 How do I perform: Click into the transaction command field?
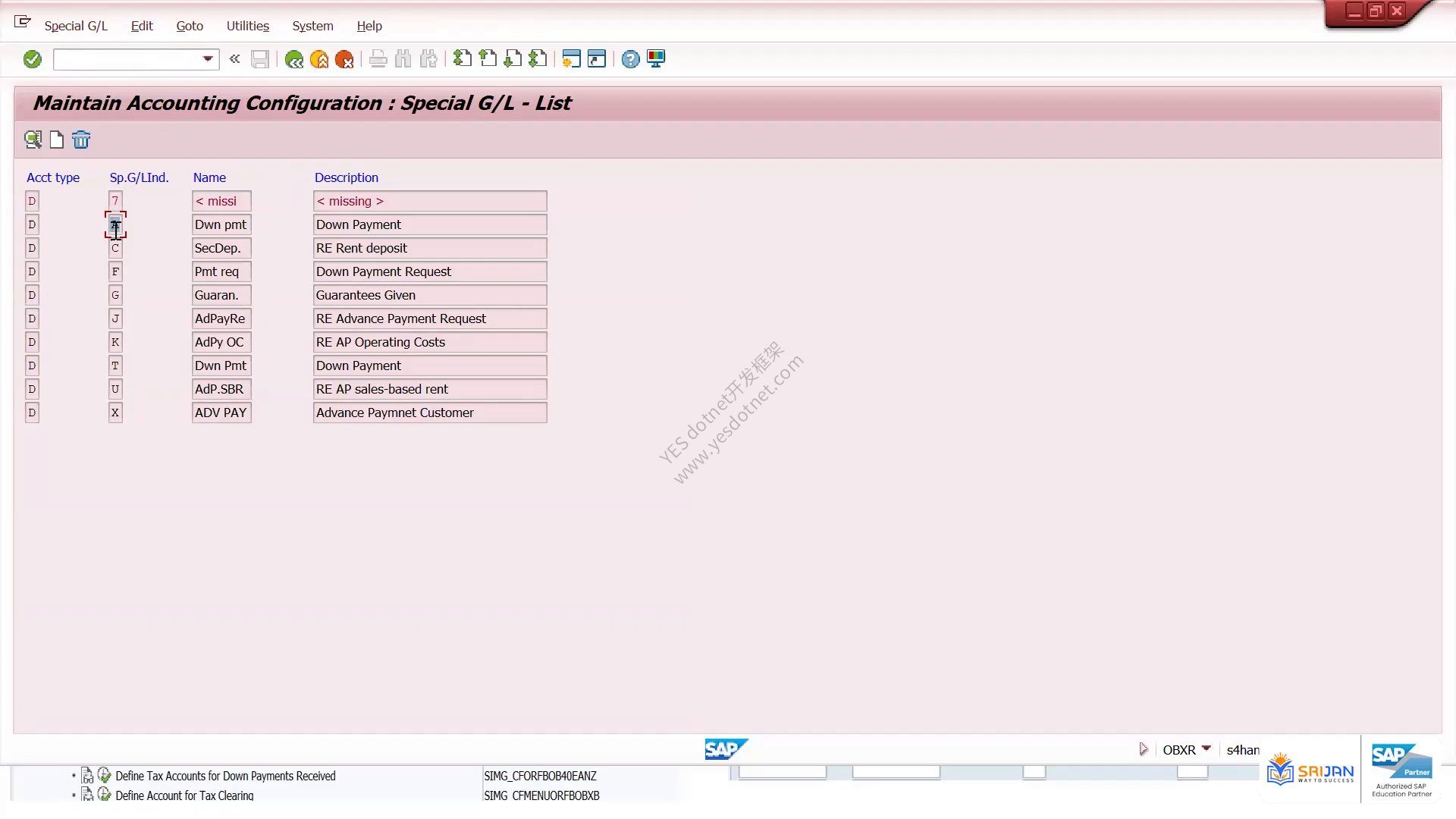click(127, 59)
